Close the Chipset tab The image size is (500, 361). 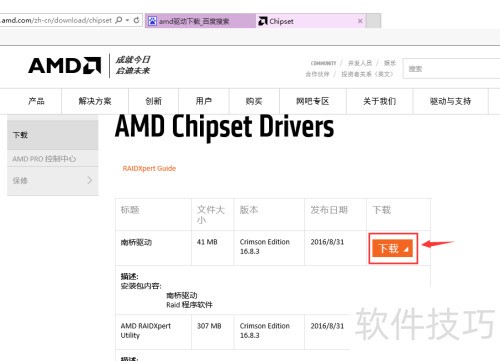pos(360,21)
